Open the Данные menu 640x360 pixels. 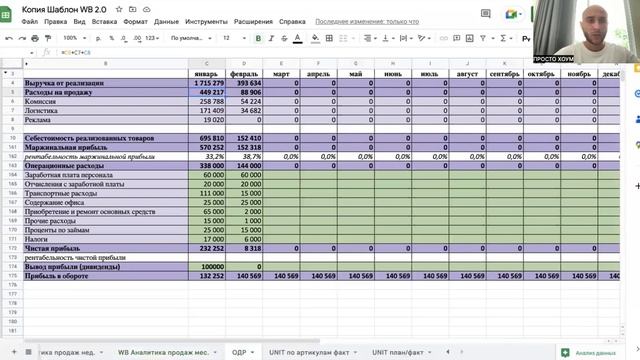click(x=166, y=22)
